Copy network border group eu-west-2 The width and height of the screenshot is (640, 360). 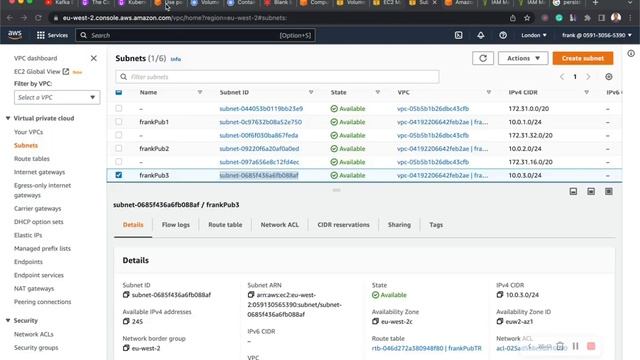[126, 348]
